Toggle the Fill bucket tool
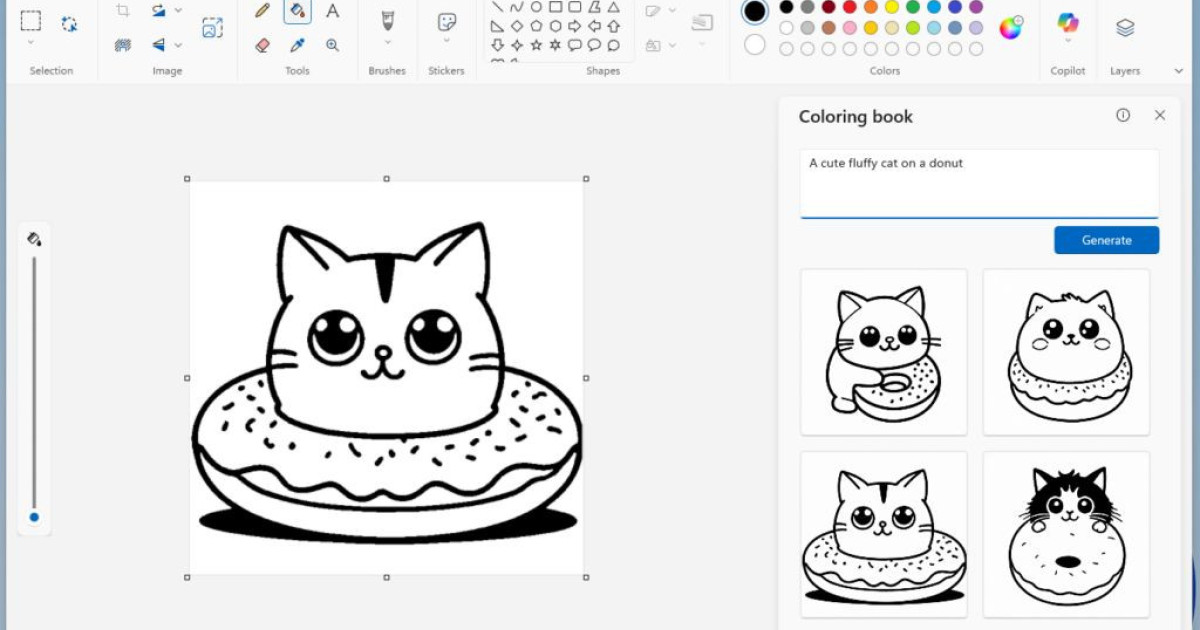Viewport: 1200px width, 630px height. point(297,11)
